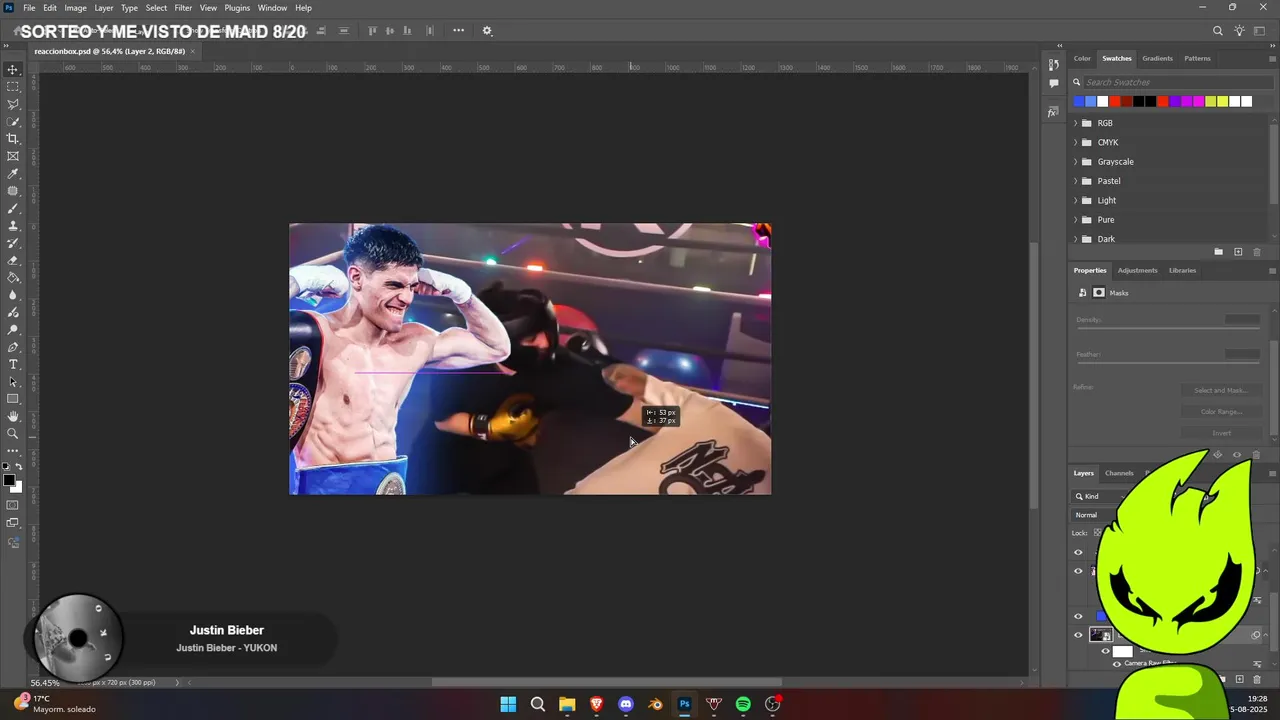The width and height of the screenshot is (1280, 720).
Task: Switch to the Libraries tab
Action: pos(1182,270)
